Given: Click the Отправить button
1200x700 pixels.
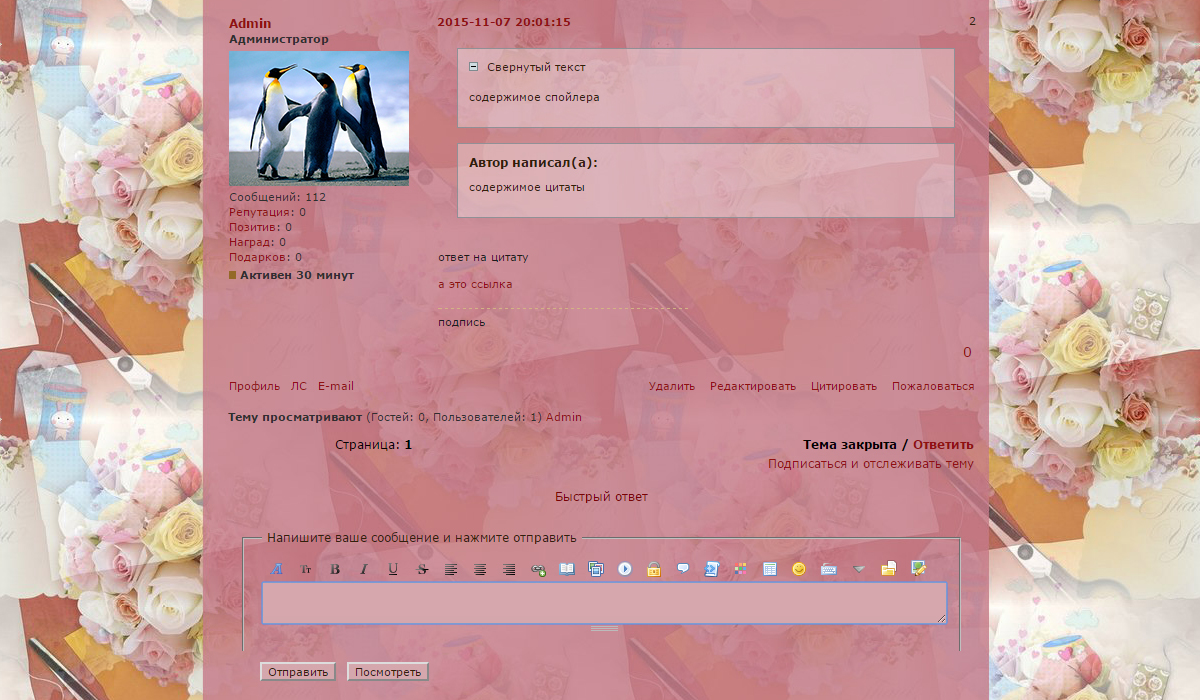Looking at the screenshot, I should click(x=298, y=672).
